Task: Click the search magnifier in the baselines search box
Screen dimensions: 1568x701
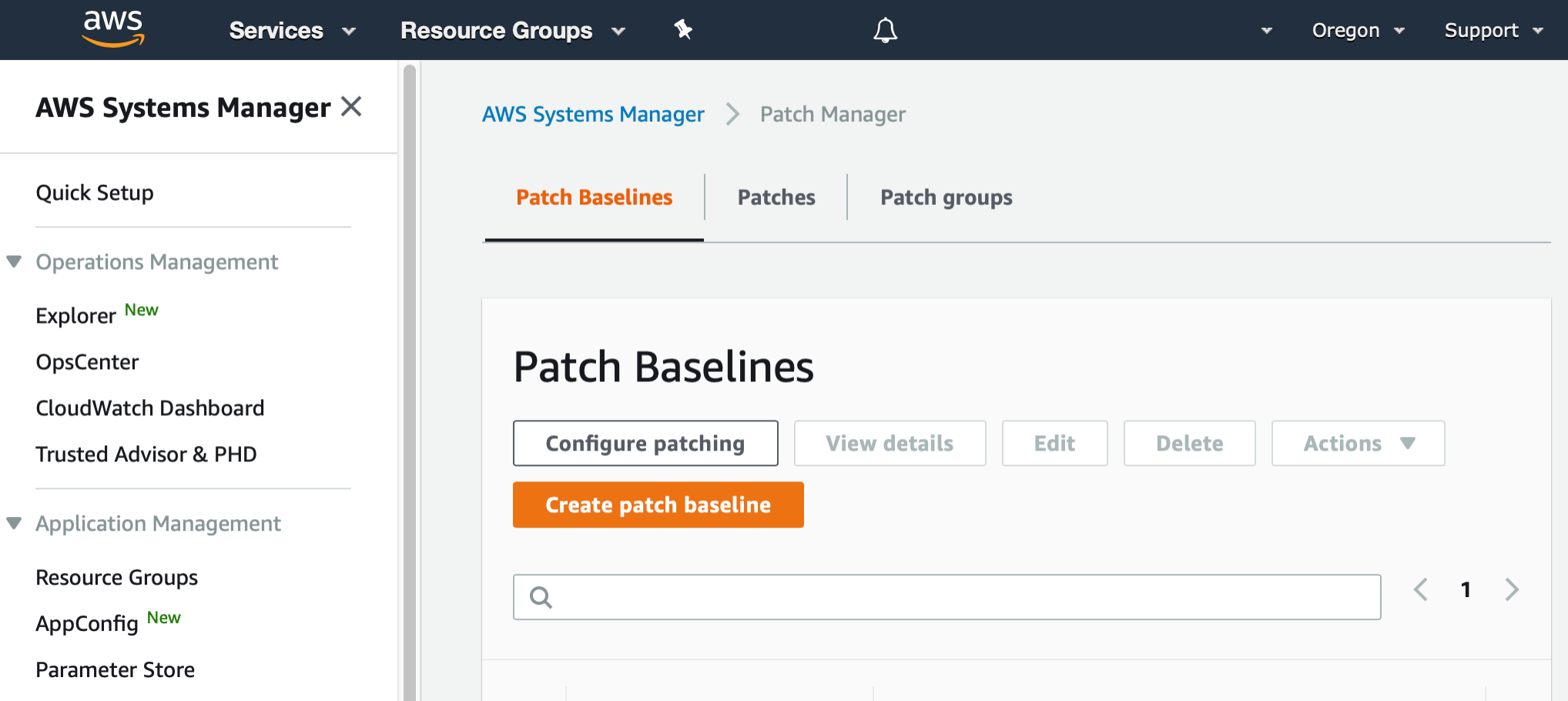Action: pos(541,596)
